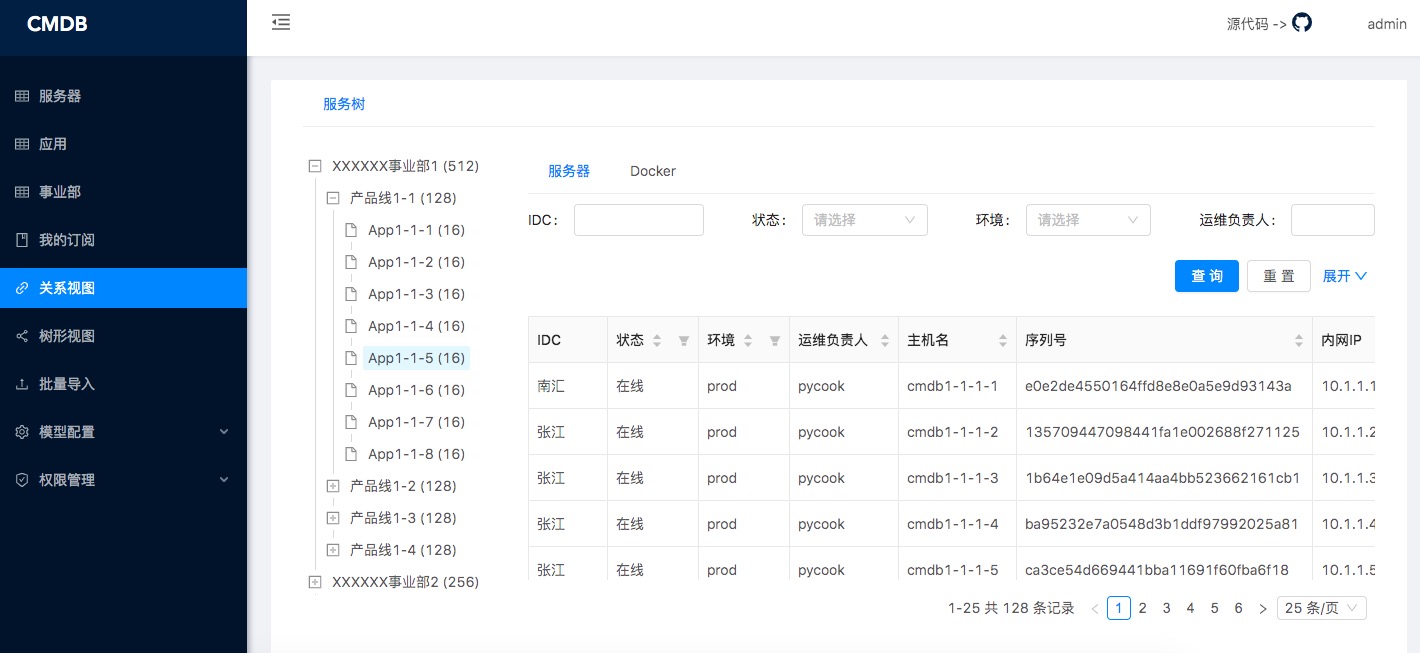
Task: Expand the XXXXXX事业部2 tree node
Action: [x=315, y=582]
